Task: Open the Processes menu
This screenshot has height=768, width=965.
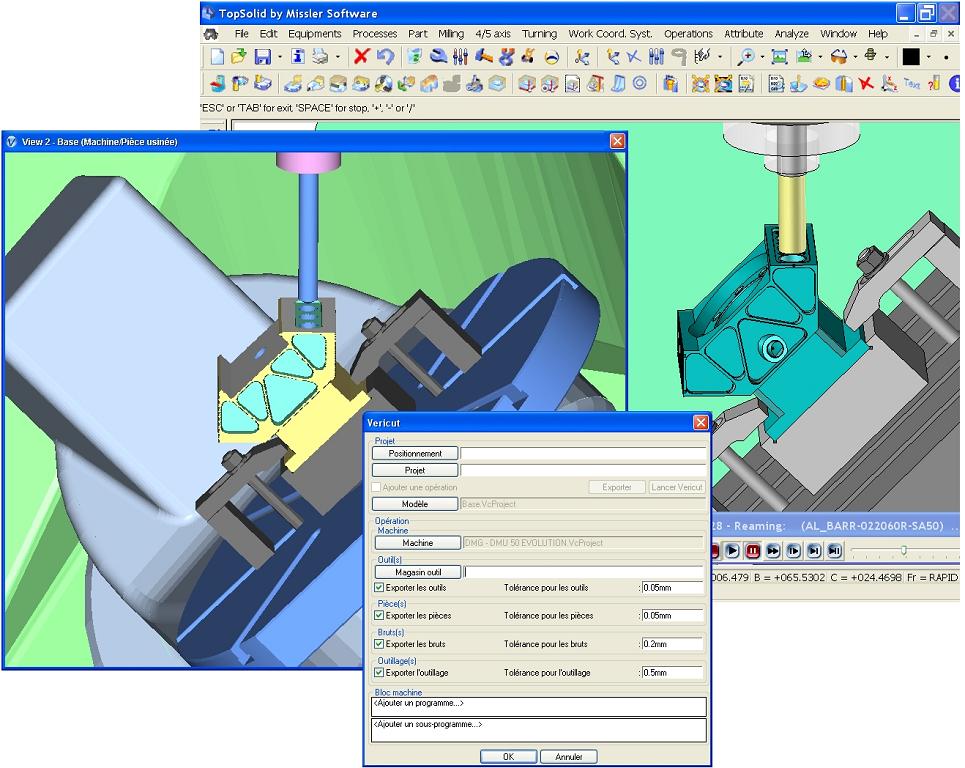Action: click(x=375, y=34)
